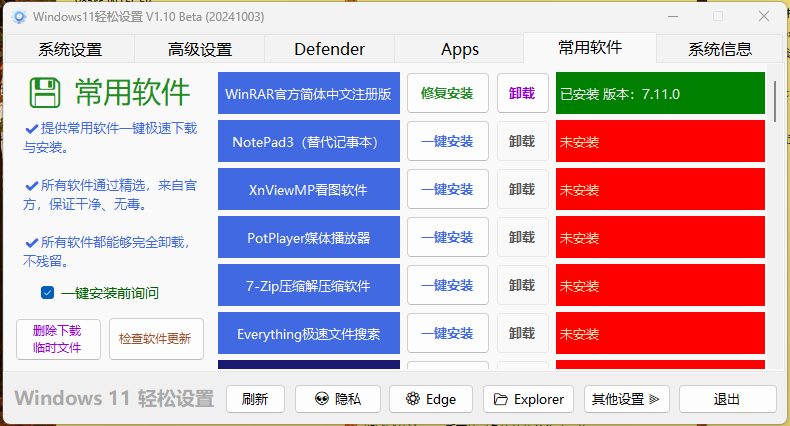Click NotePad3's 未安装 status cell
Image resolution: width=790 pixels, height=426 pixels.
(660, 141)
